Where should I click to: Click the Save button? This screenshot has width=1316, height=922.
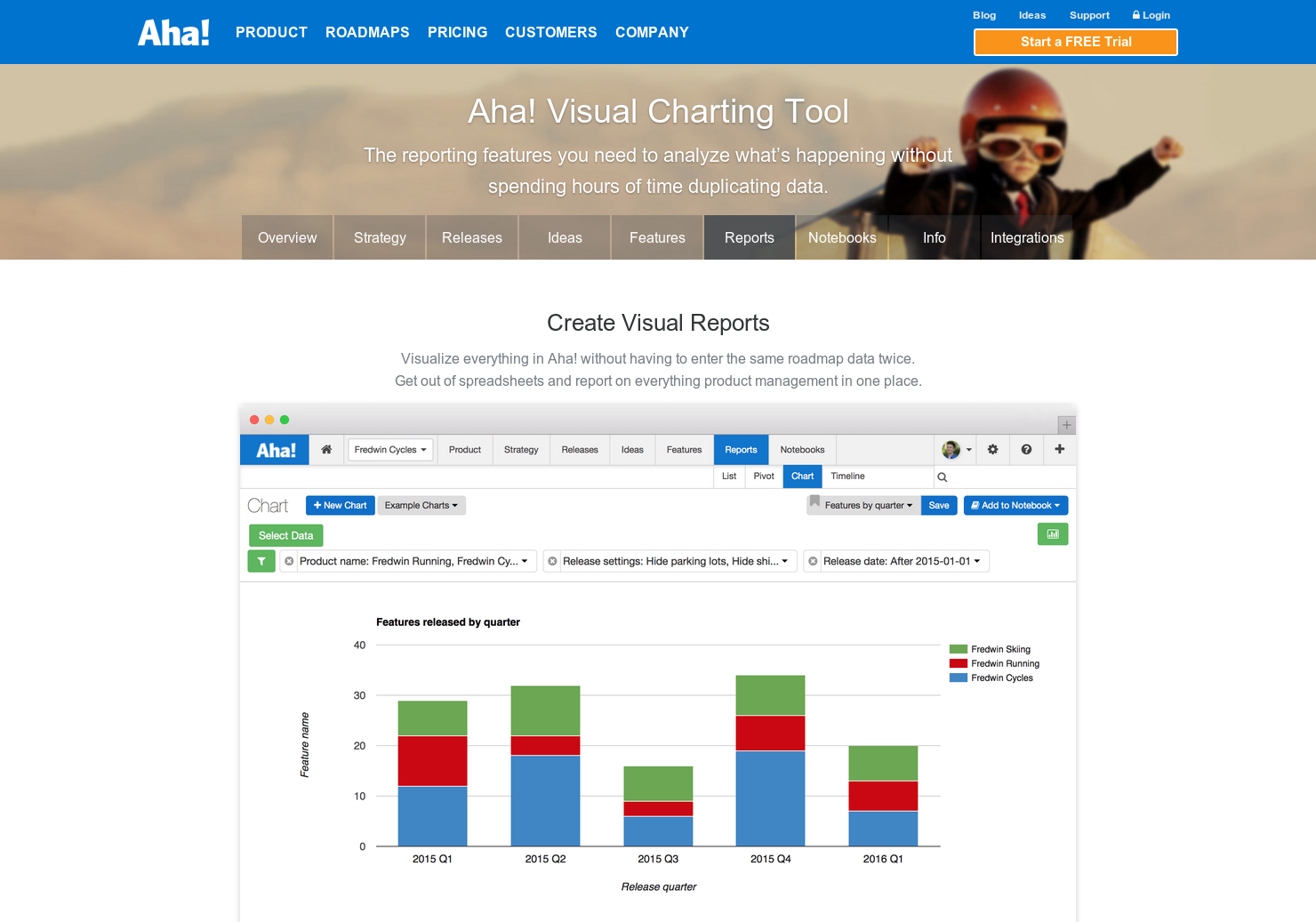[939, 505]
